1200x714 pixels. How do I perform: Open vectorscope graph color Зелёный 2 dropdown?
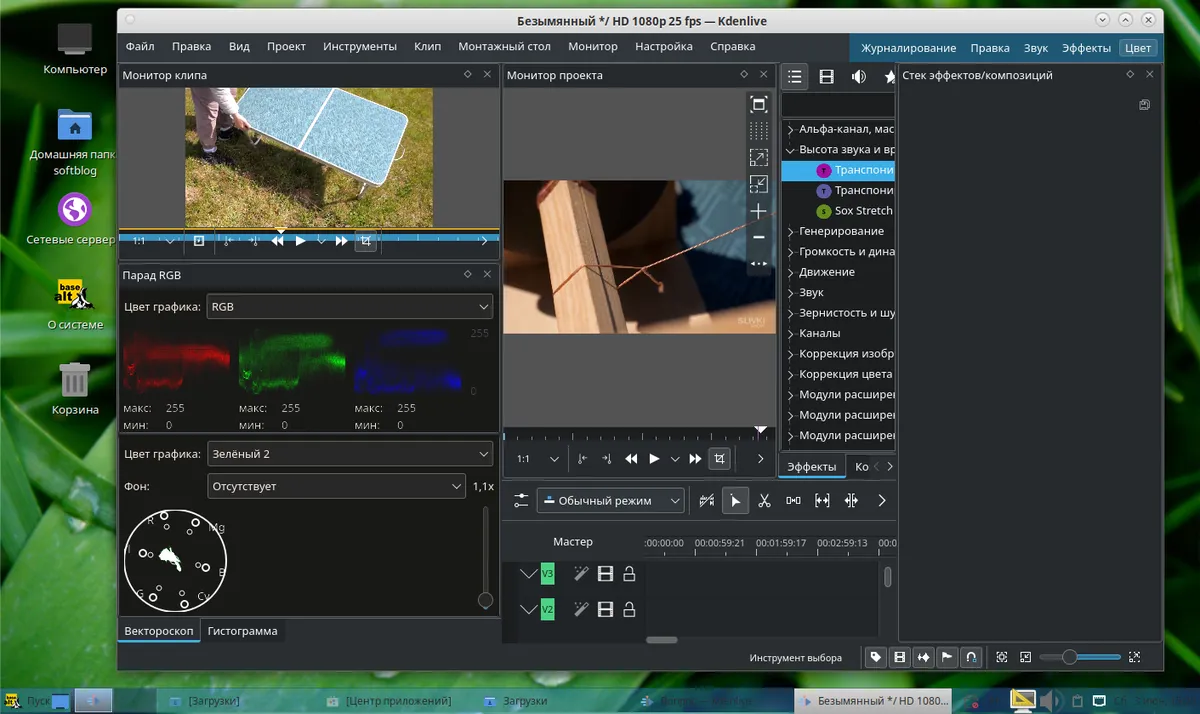tap(350, 454)
